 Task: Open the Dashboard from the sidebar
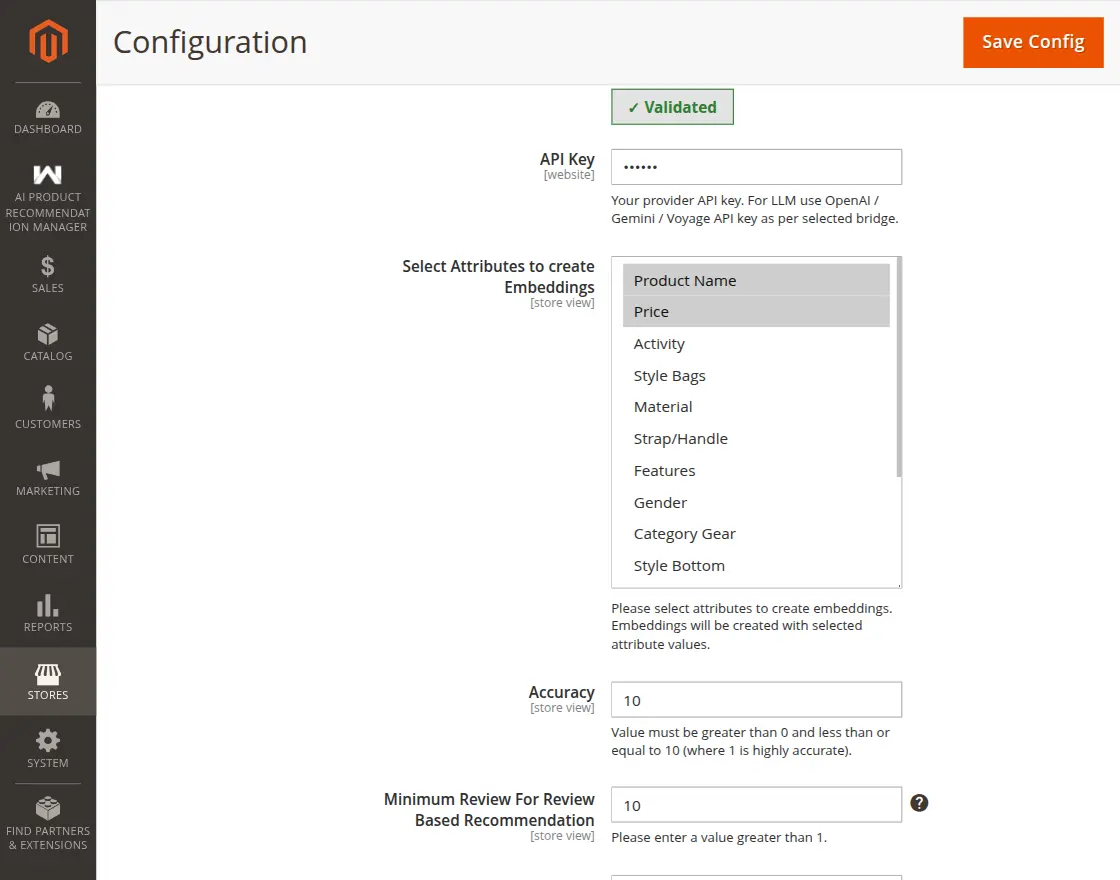[47, 113]
